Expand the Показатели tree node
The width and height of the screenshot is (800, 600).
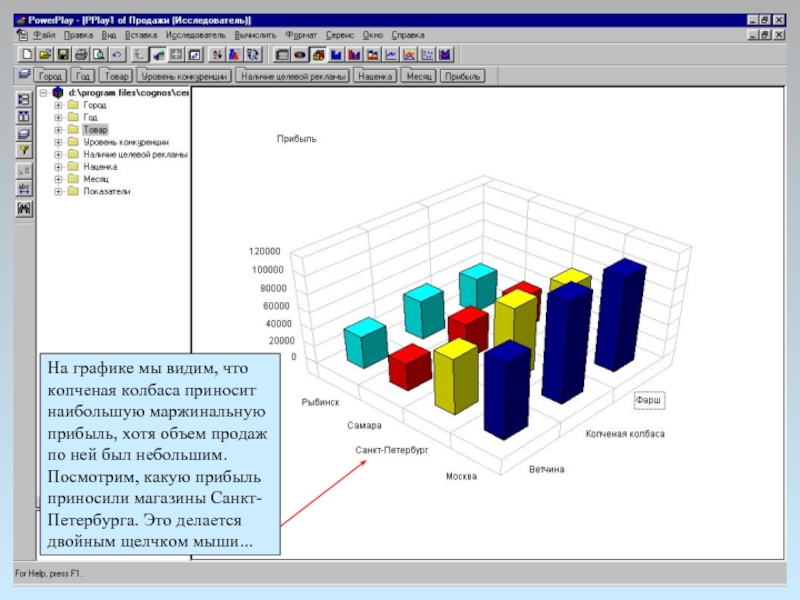pyautogui.click(x=59, y=191)
